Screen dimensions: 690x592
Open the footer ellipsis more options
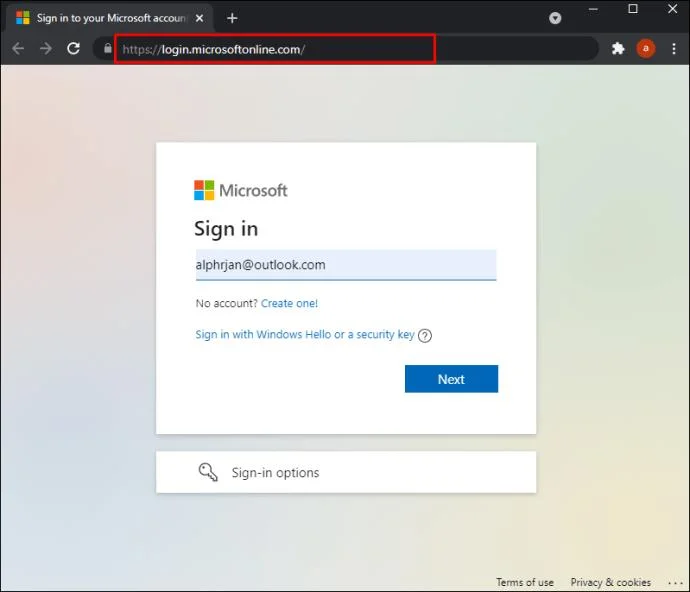tap(675, 583)
